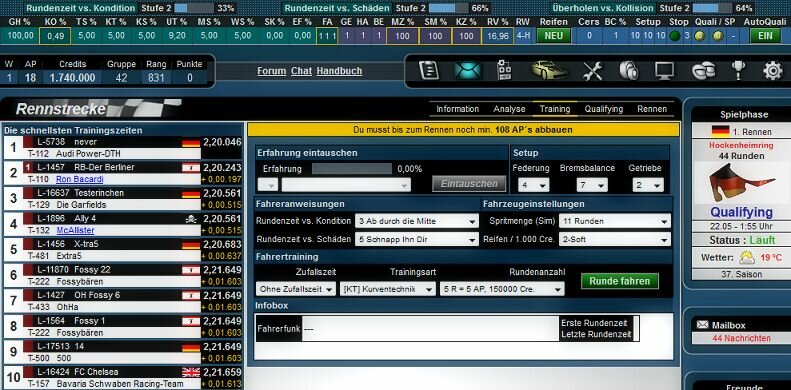Open the Rundenanzahl laps dropdown
The image size is (791, 390).
tap(502, 289)
